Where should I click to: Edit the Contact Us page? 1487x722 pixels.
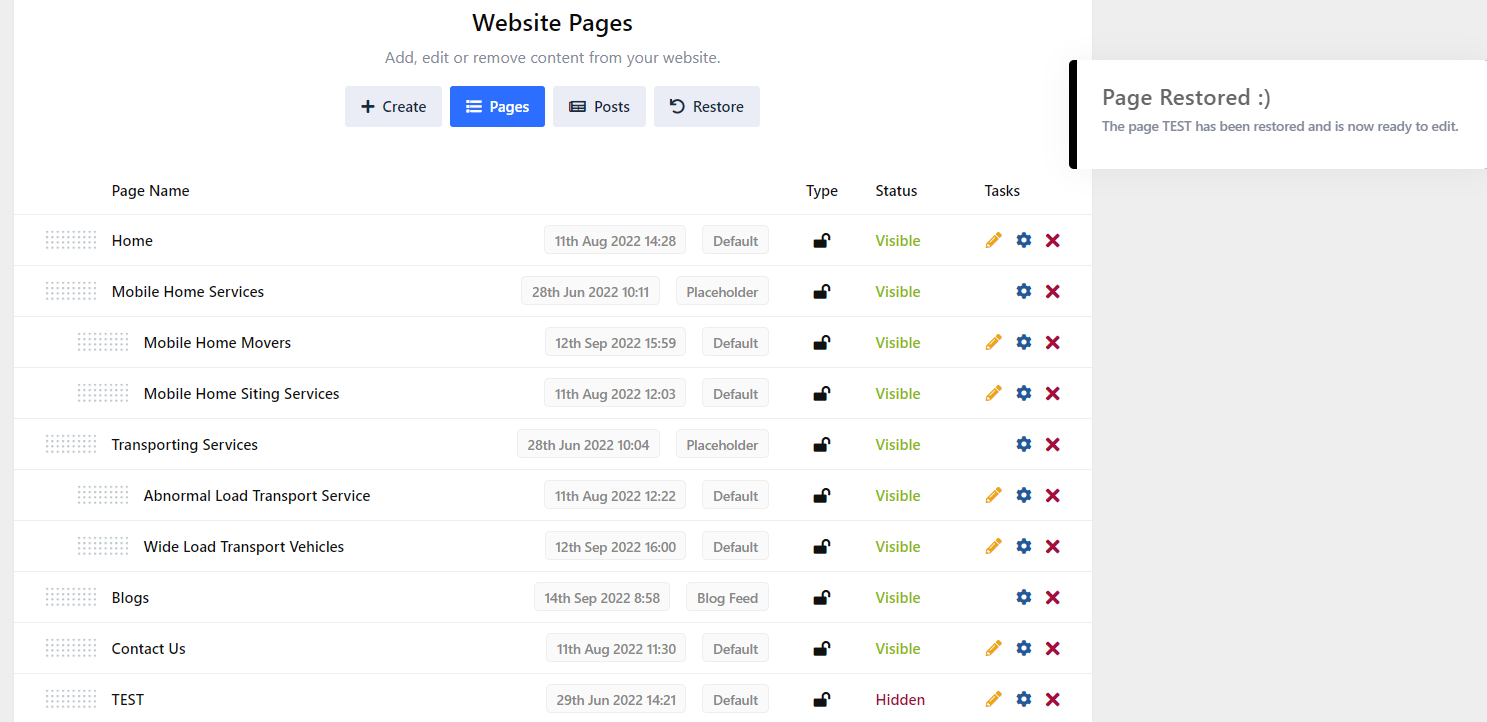point(993,648)
